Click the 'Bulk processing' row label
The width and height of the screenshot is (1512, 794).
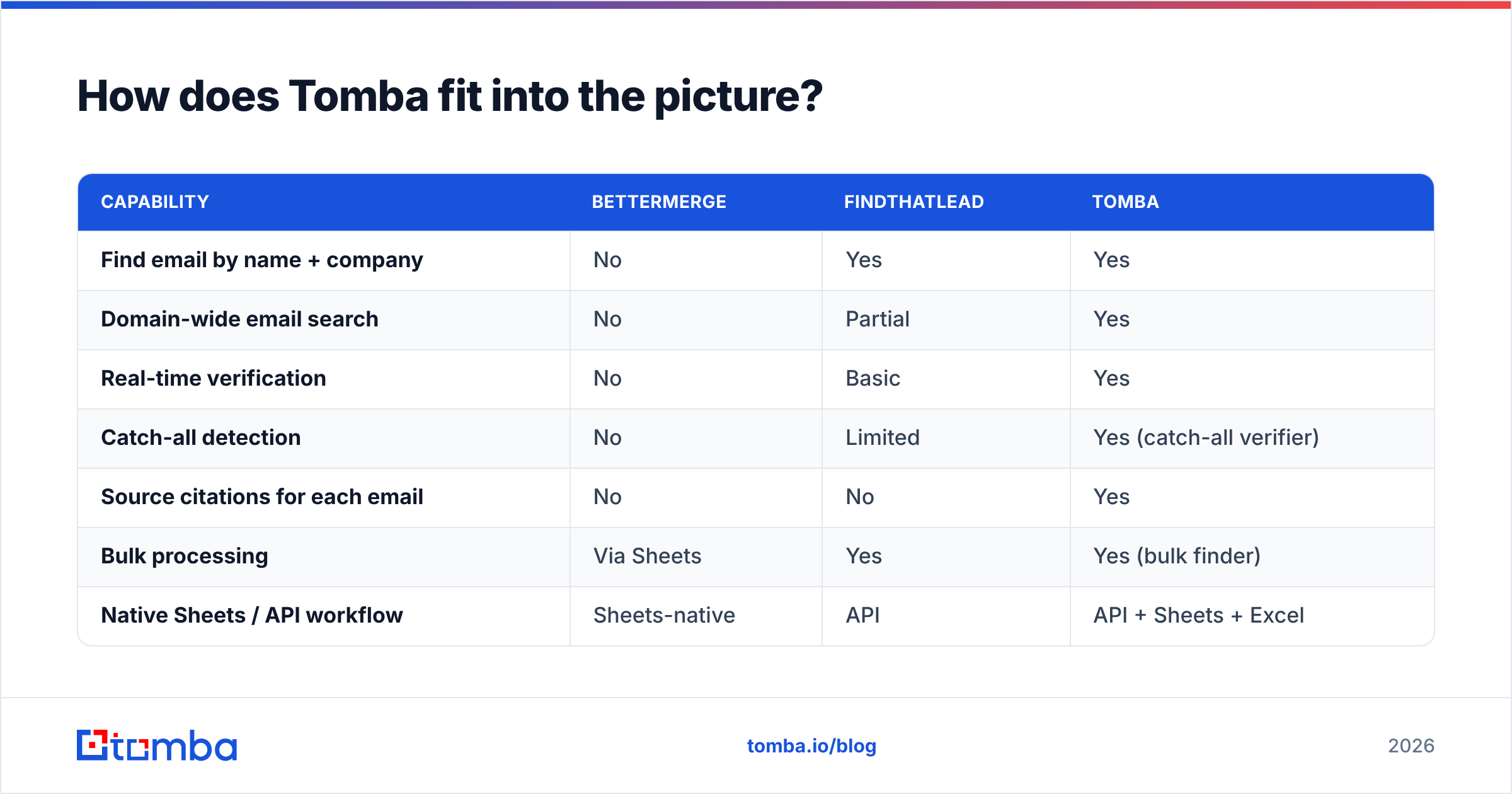pyautogui.click(x=185, y=556)
